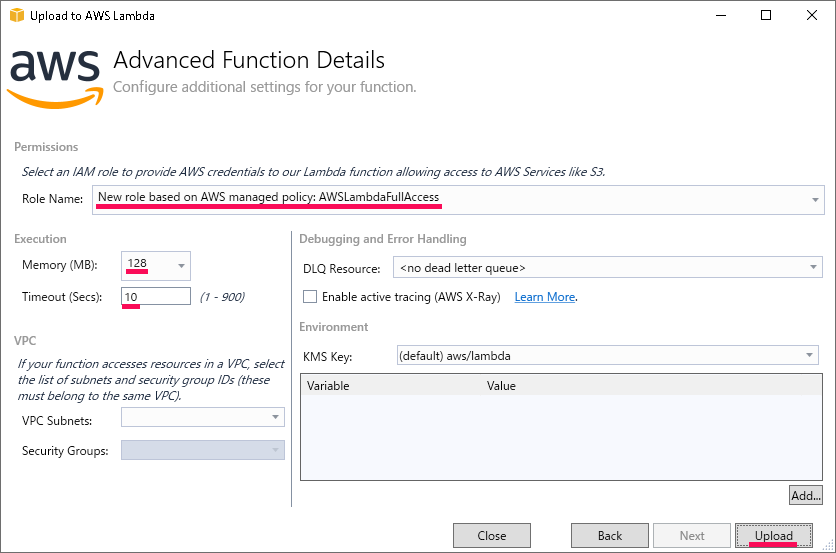Click the 'Execution' section label
Screen dimensions: 836x553
40,239
